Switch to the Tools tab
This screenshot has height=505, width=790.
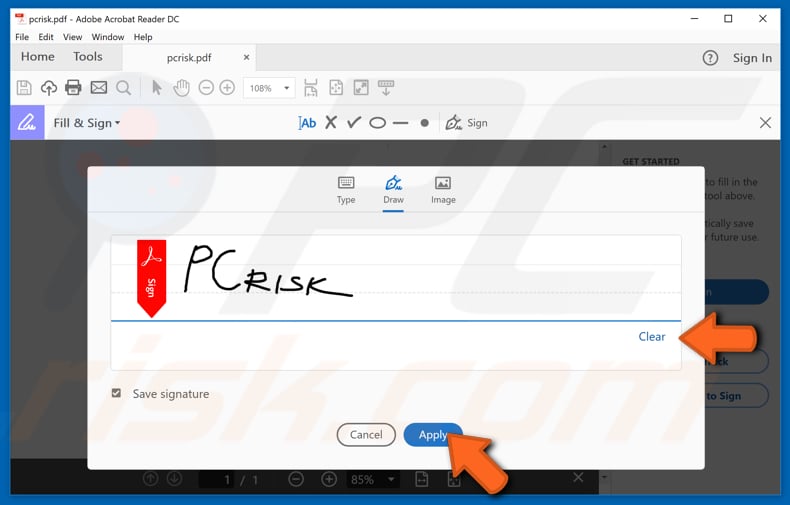(88, 56)
